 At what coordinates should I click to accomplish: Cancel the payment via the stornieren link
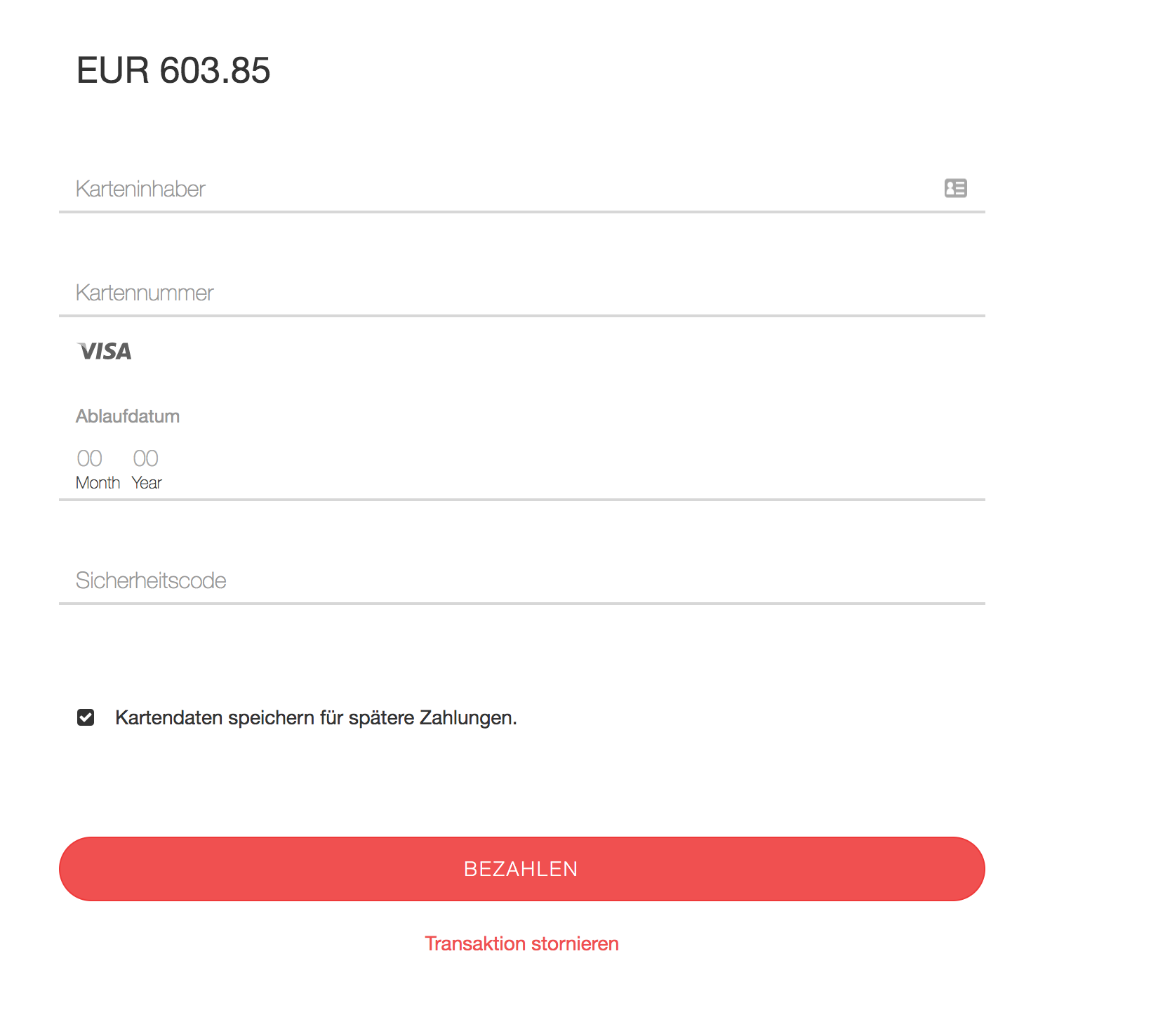click(521, 943)
